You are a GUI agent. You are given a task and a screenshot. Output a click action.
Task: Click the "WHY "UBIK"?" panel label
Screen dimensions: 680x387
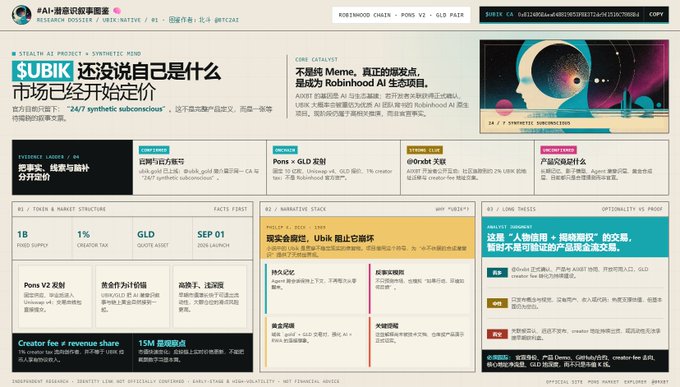click(x=452, y=209)
